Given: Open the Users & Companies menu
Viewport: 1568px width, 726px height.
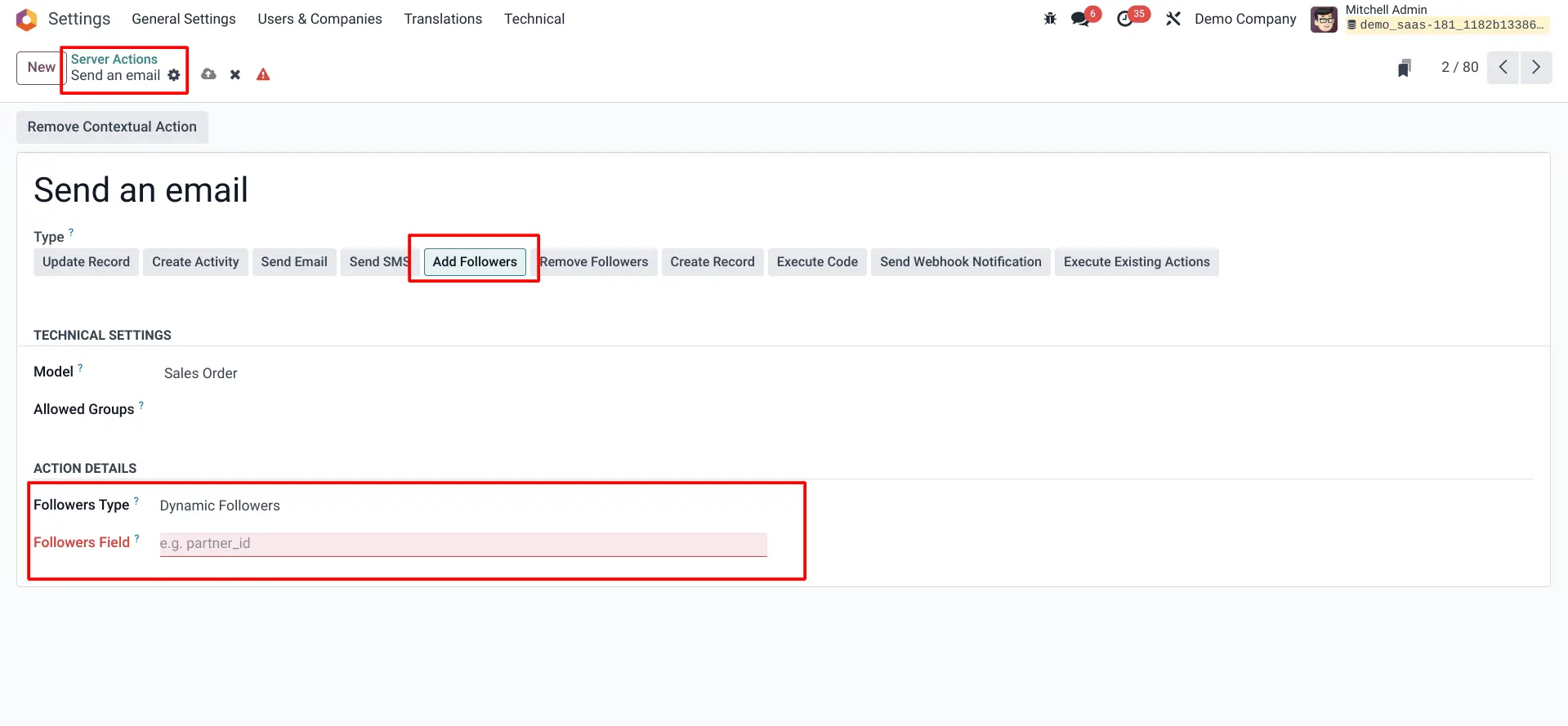Looking at the screenshot, I should (319, 19).
